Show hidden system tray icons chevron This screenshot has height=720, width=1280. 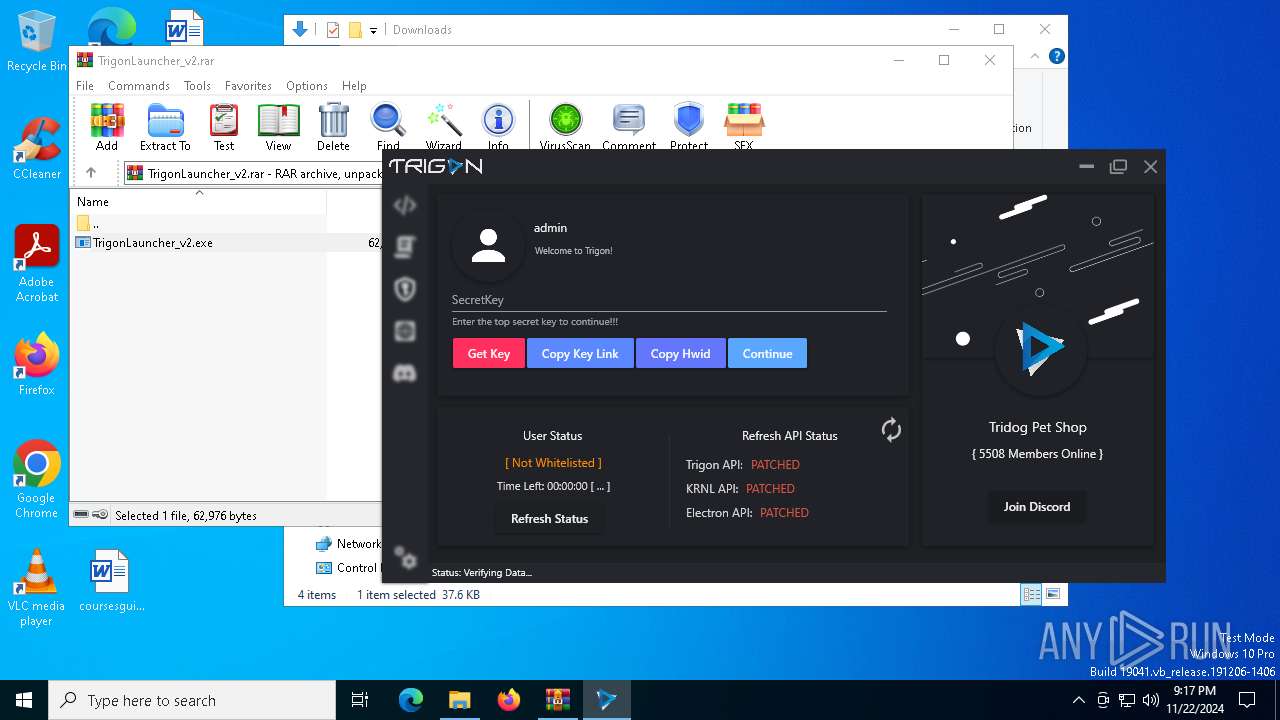pyautogui.click(x=1078, y=700)
